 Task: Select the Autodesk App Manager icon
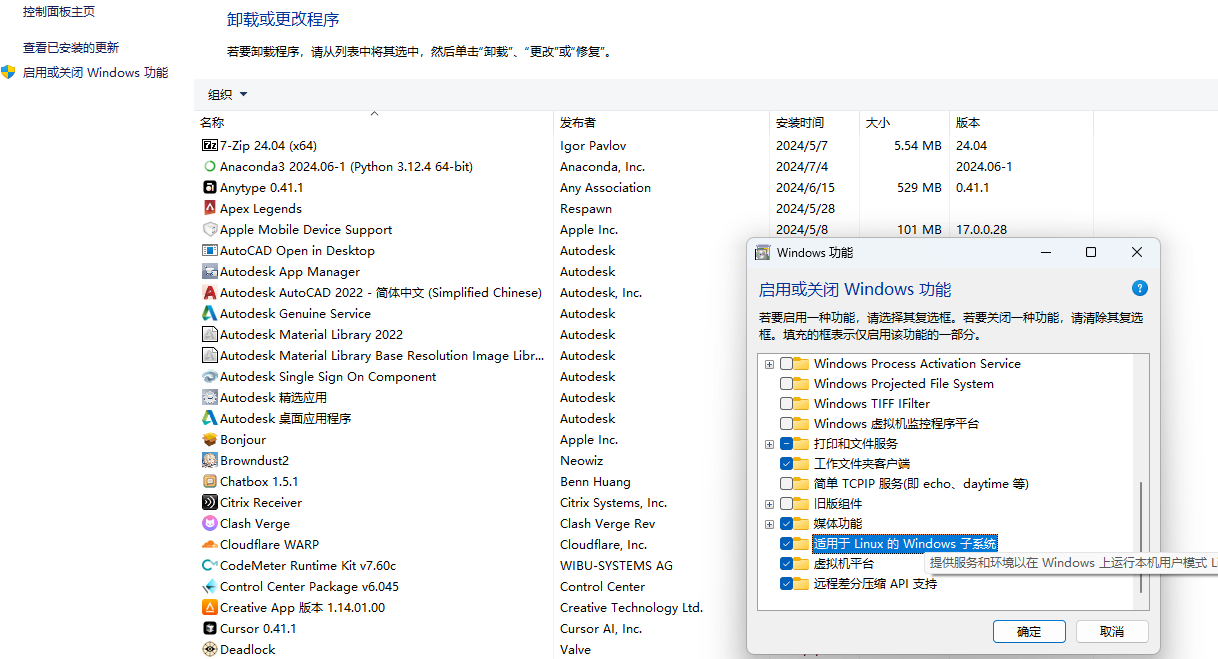tap(210, 272)
